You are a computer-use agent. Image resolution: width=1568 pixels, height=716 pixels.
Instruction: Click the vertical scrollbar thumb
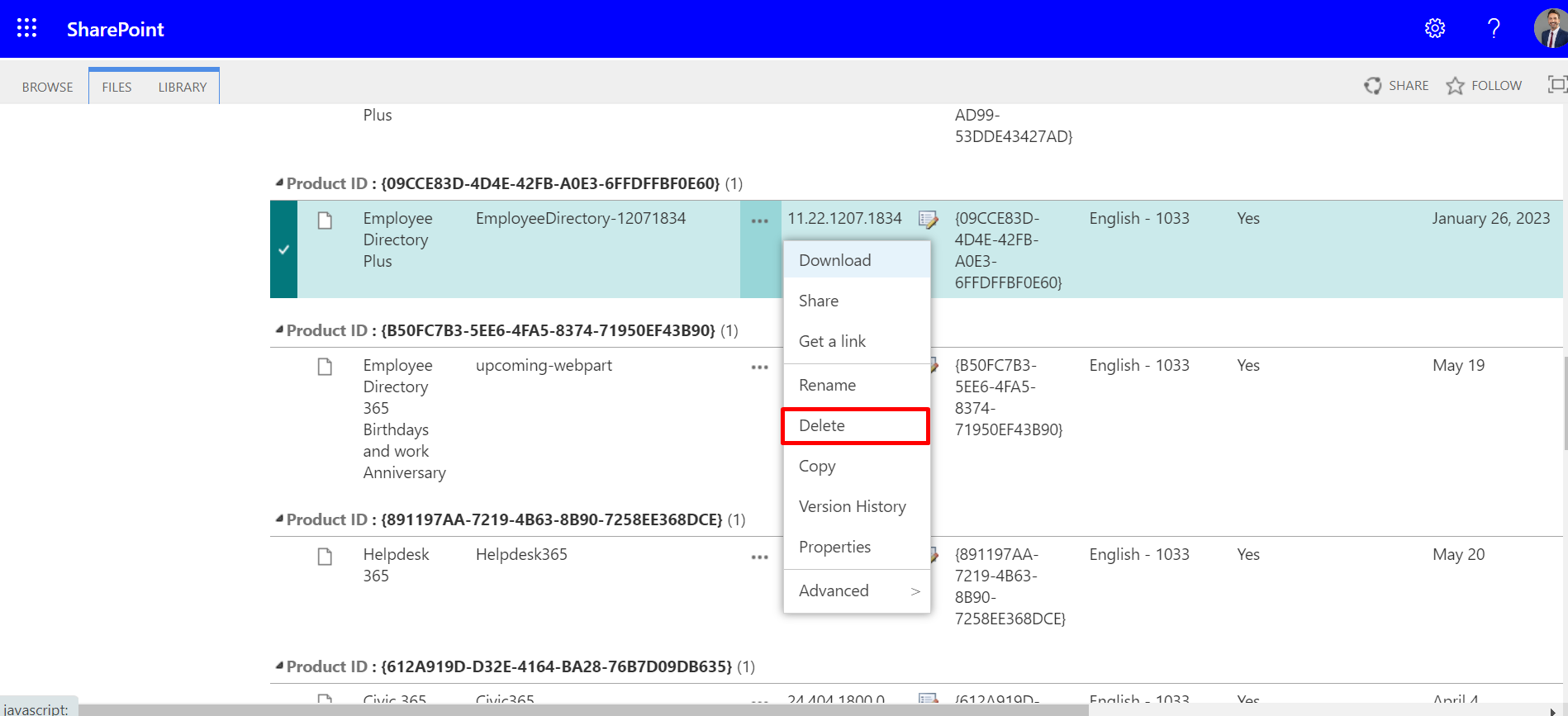[1565, 403]
